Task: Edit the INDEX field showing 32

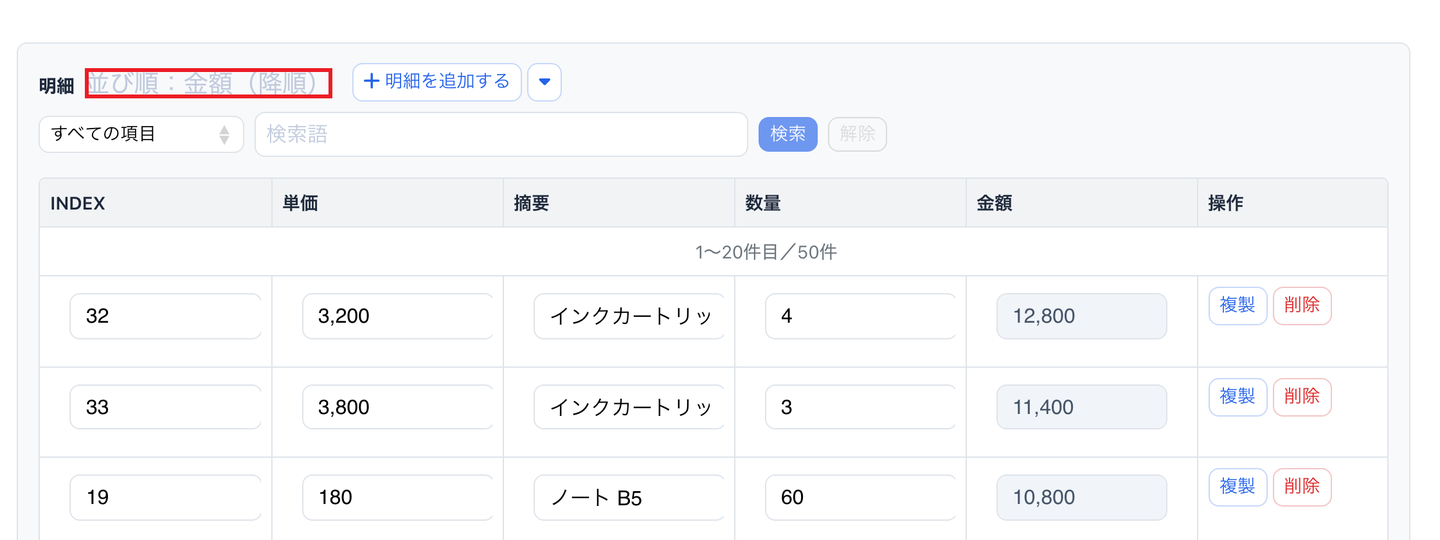Action: (166, 316)
